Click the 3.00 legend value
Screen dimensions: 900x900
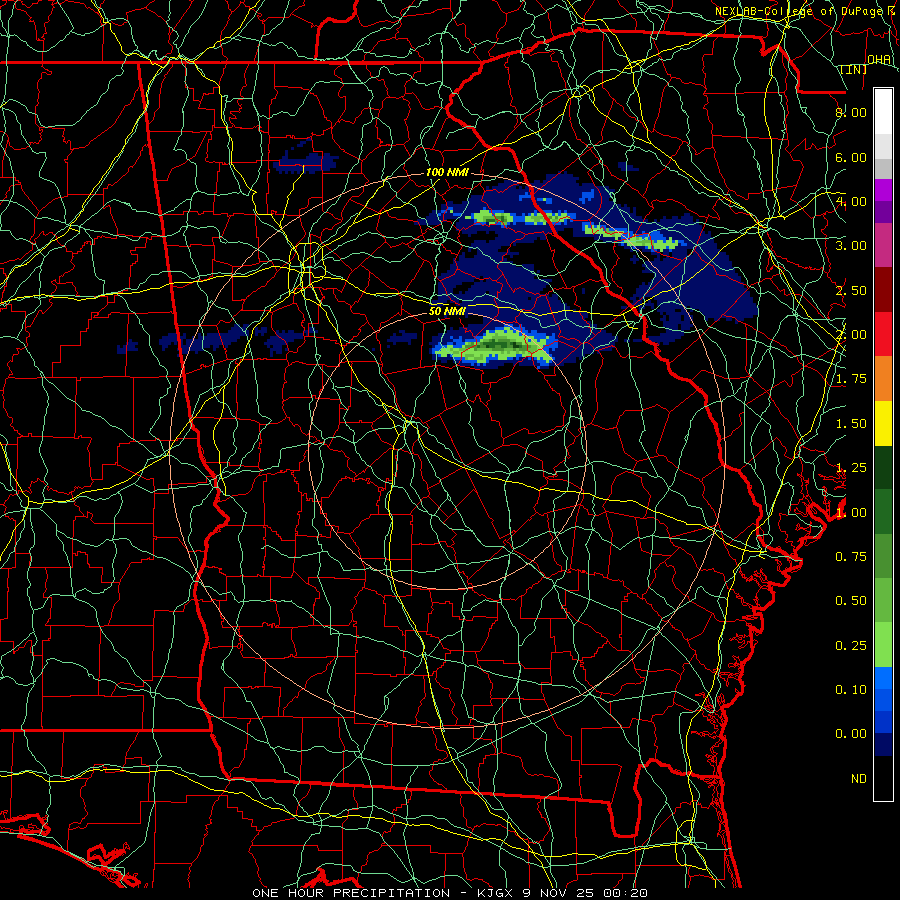pyautogui.click(x=851, y=246)
